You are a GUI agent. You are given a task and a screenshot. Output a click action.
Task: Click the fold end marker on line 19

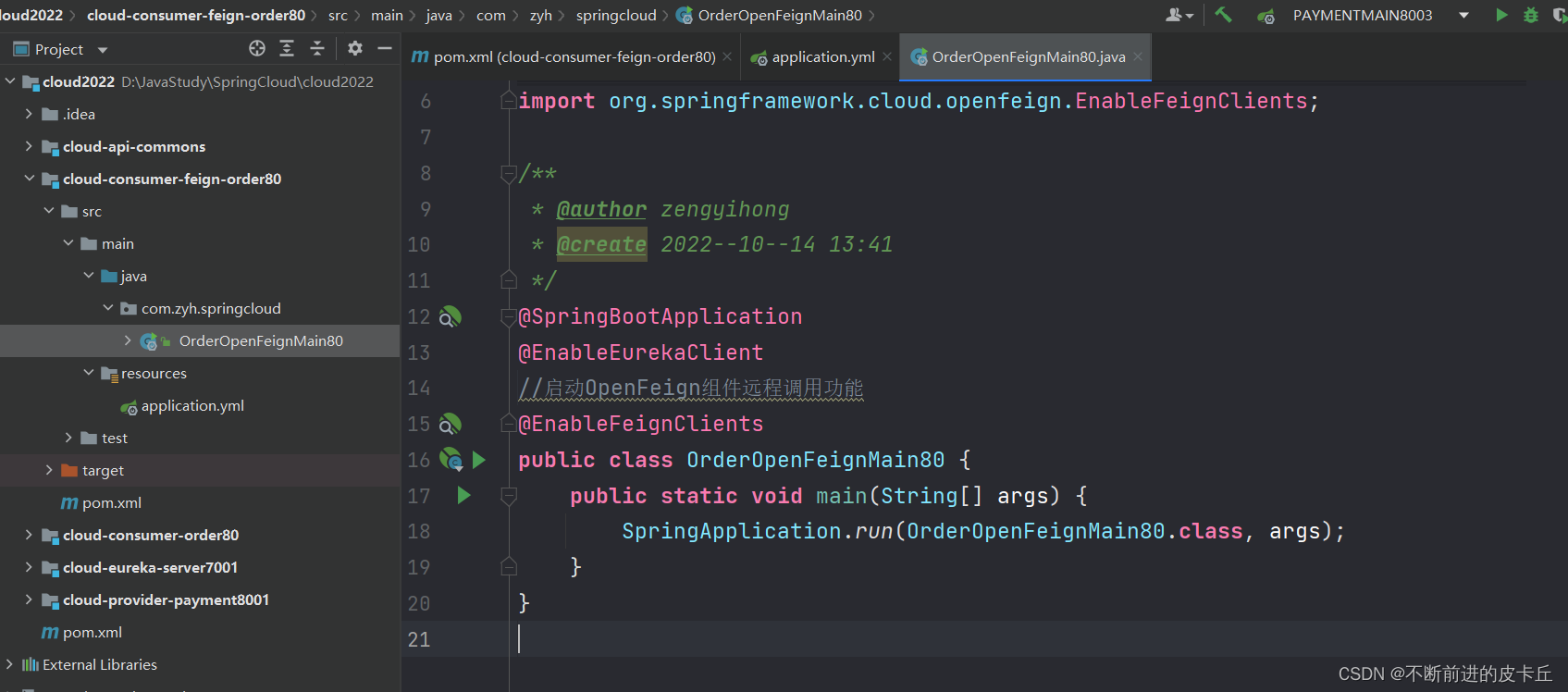(509, 566)
